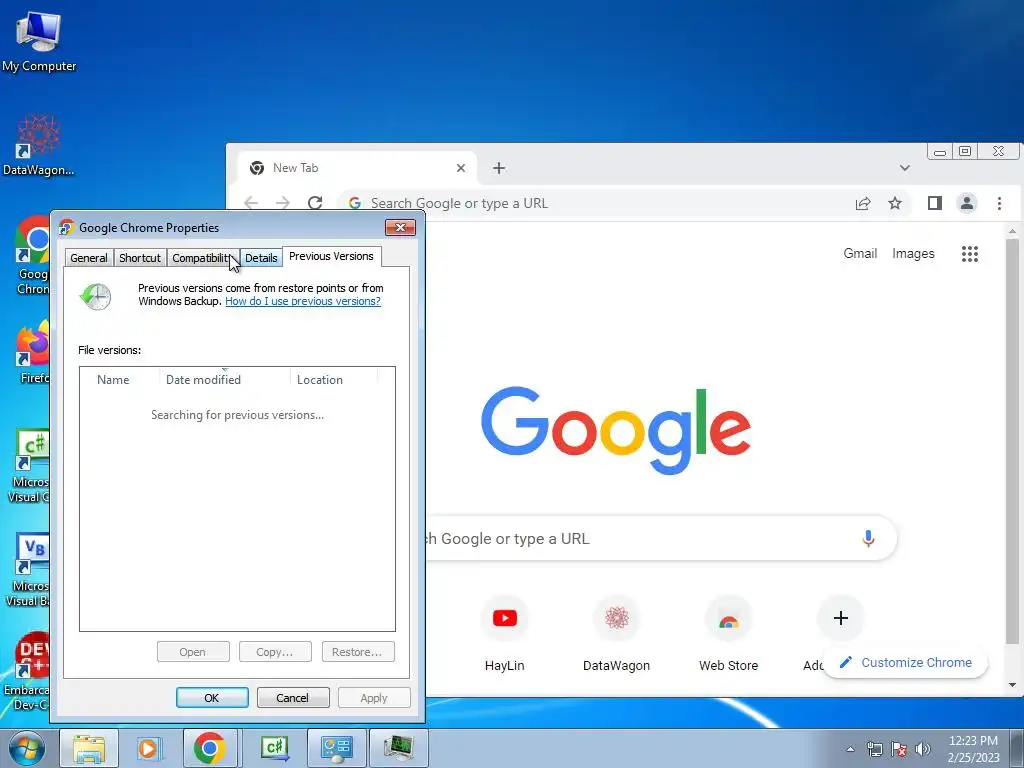
Task: Open the DataWagon desktop shortcut
Action: tap(39, 145)
